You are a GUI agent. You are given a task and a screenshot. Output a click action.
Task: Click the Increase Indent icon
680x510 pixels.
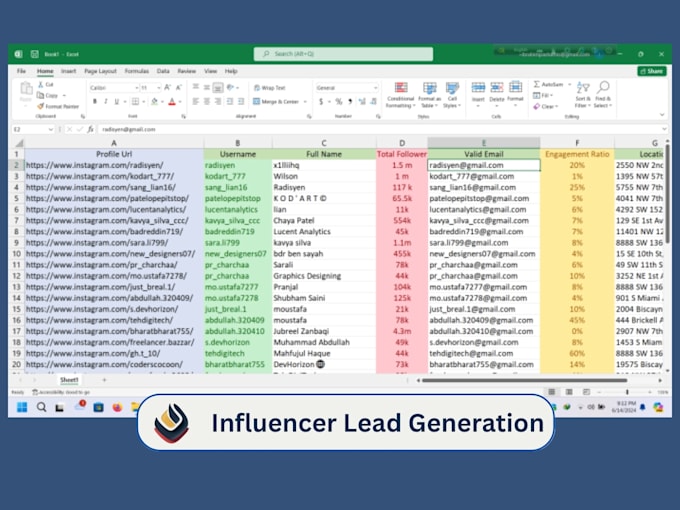(241, 101)
